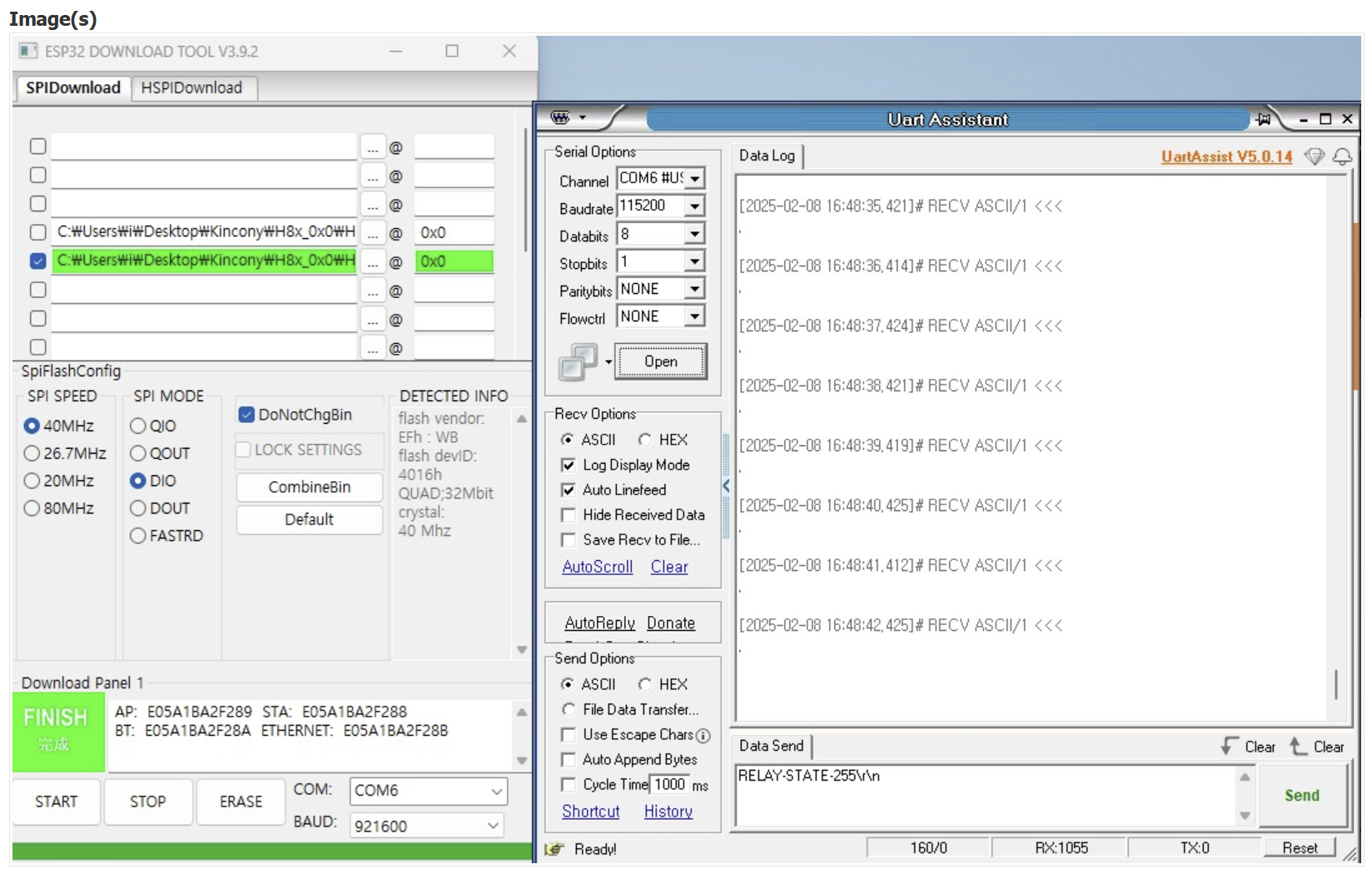Select the Data Log tab

(x=766, y=156)
